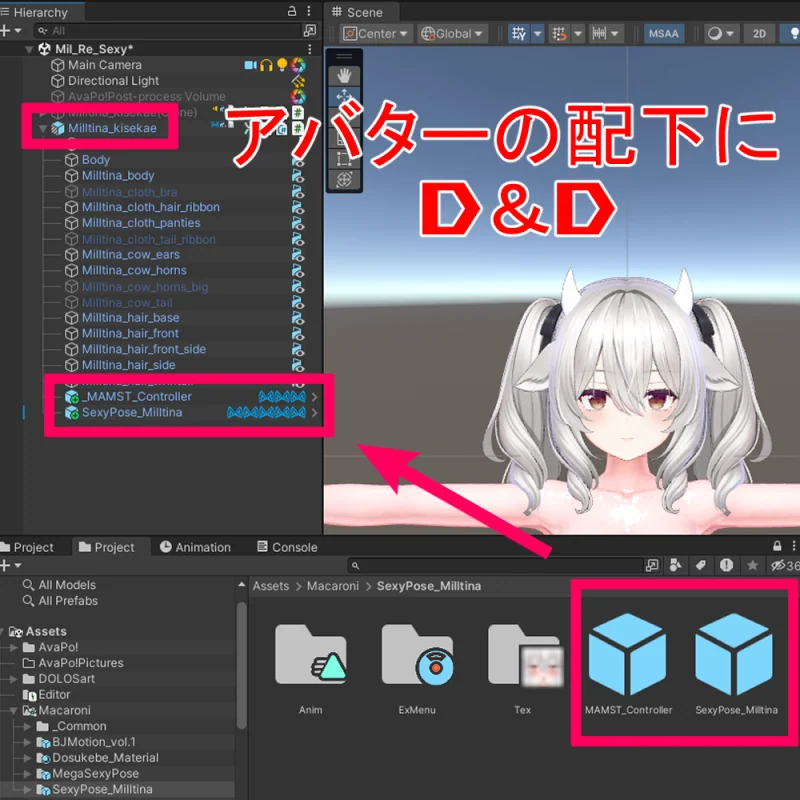Open the Tex folder
This screenshot has width=800, height=800.
(523, 669)
